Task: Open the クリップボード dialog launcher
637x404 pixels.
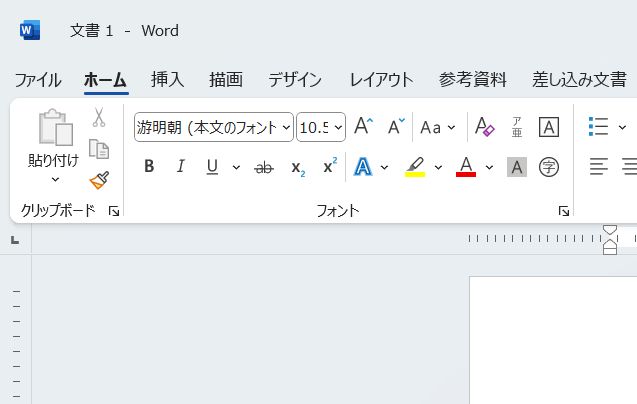Action: (x=114, y=211)
